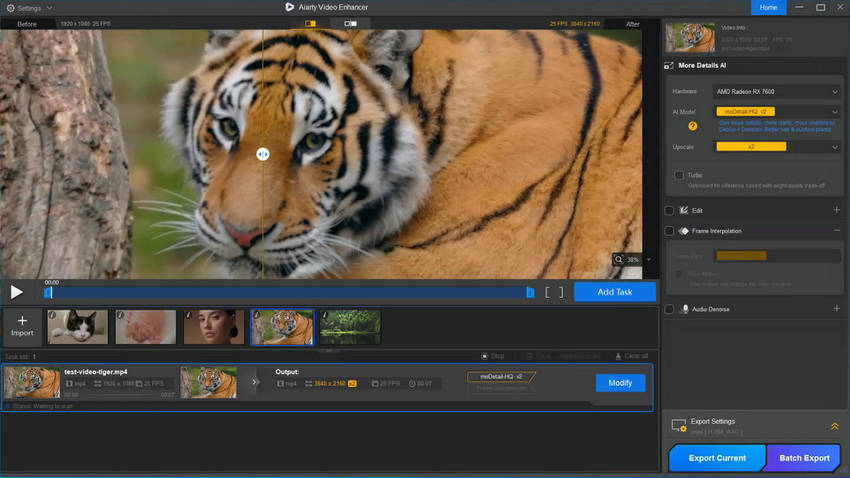Click the Frame Interpolation diamond icon

684,231
